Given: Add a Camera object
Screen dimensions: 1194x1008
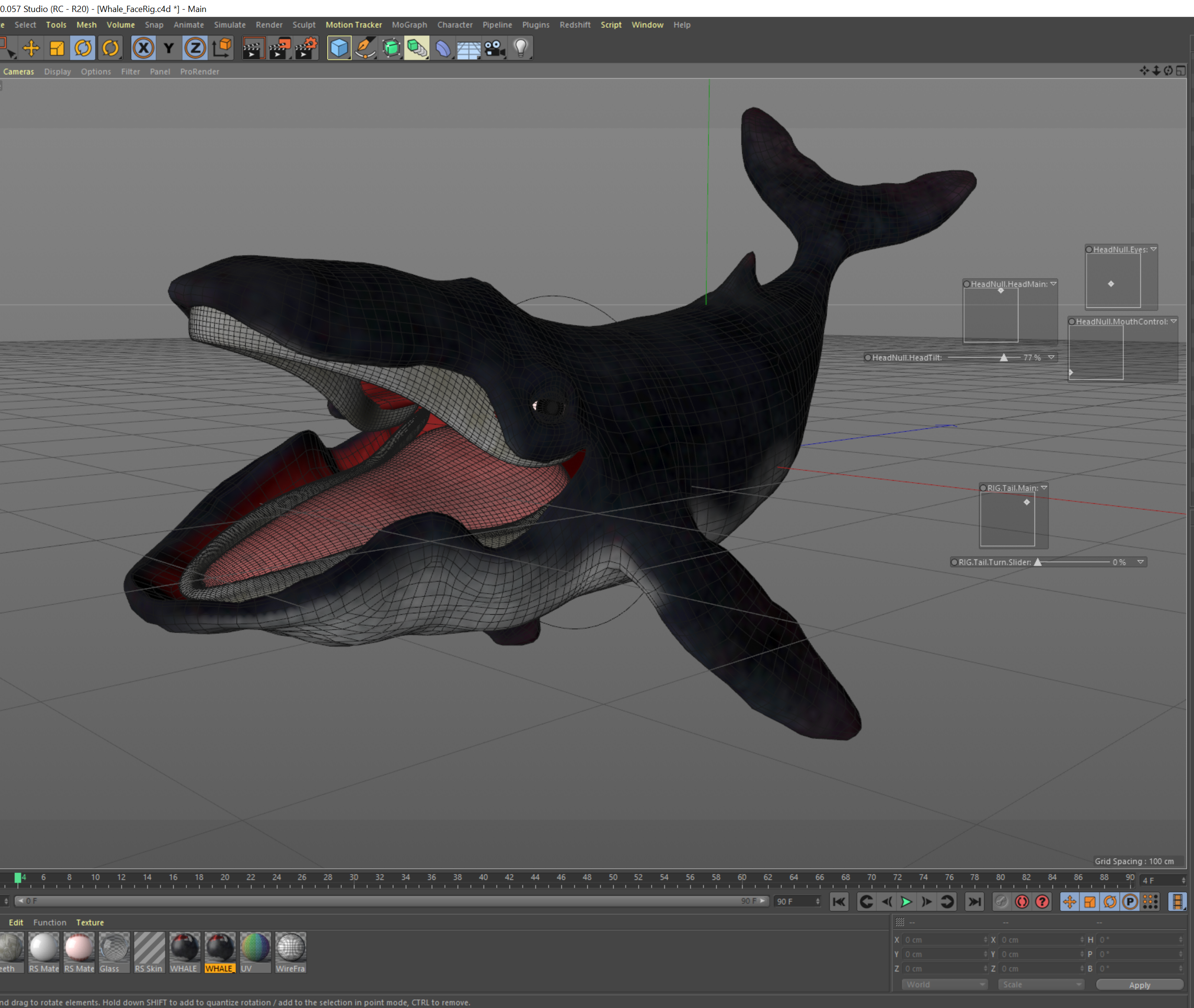Looking at the screenshot, I should pos(494,48).
